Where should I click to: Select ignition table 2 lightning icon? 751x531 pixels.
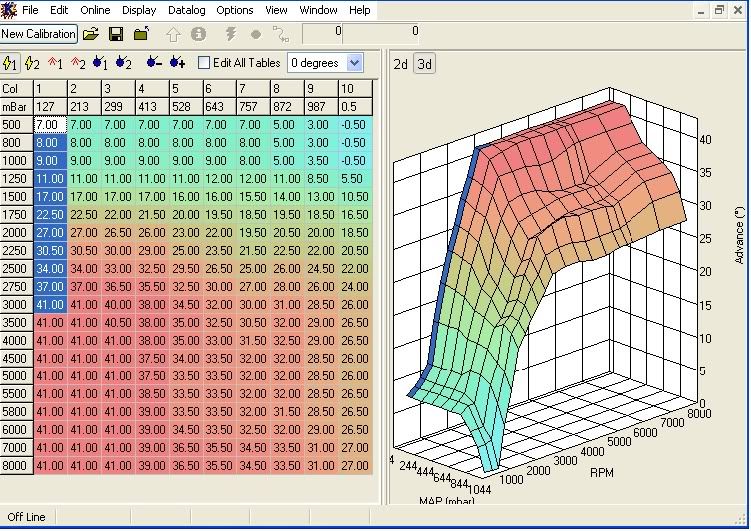point(33,63)
